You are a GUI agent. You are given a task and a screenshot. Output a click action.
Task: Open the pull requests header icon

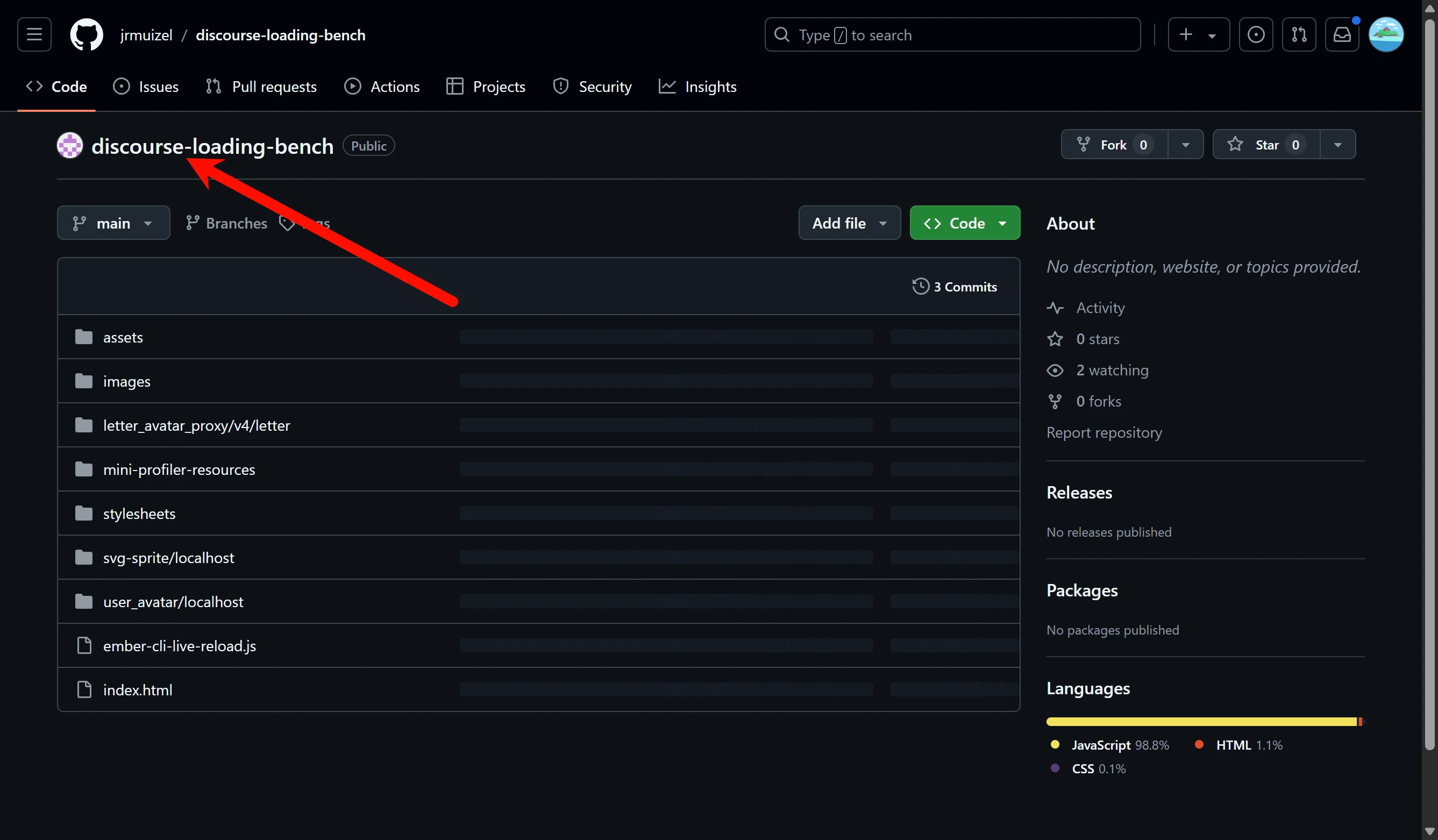tap(1299, 35)
